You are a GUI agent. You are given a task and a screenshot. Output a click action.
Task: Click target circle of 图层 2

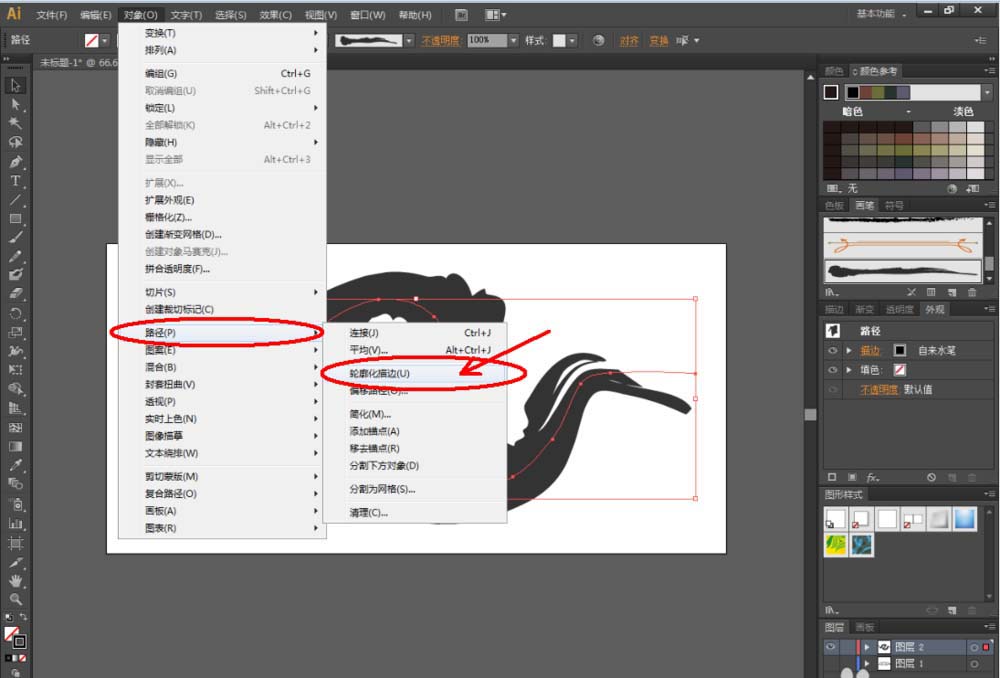point(974,647)
